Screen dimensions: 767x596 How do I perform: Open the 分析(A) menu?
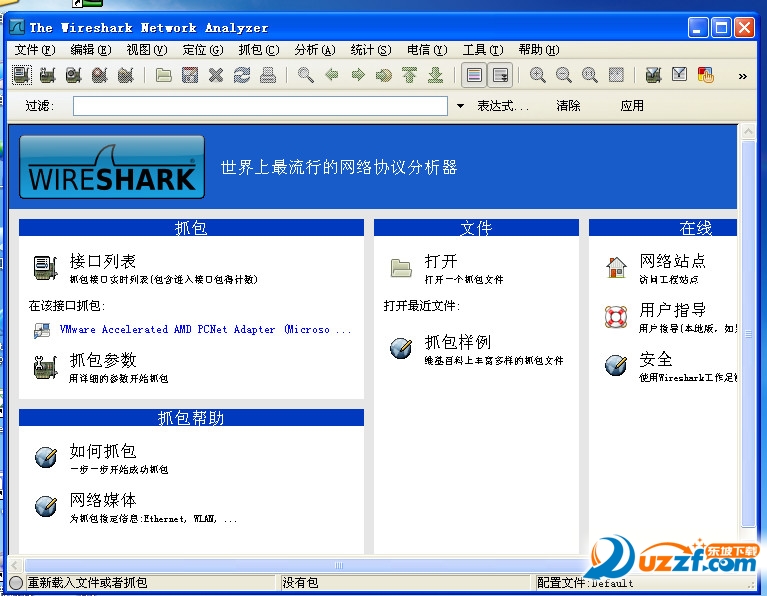(315, 50)
